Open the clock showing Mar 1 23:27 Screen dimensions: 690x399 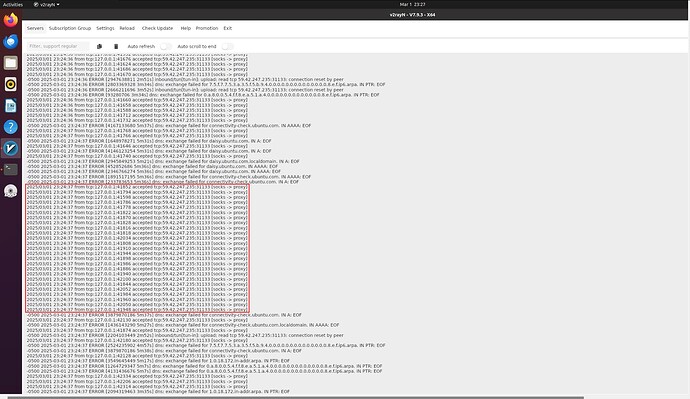pyautogui.click(x=412, y=4)
